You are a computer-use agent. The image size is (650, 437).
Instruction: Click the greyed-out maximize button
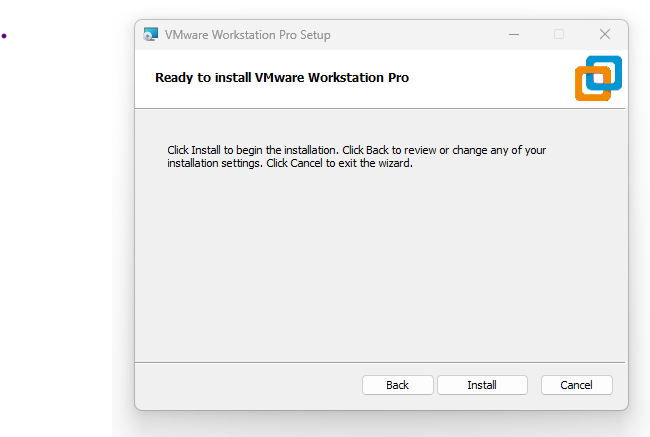559,34
